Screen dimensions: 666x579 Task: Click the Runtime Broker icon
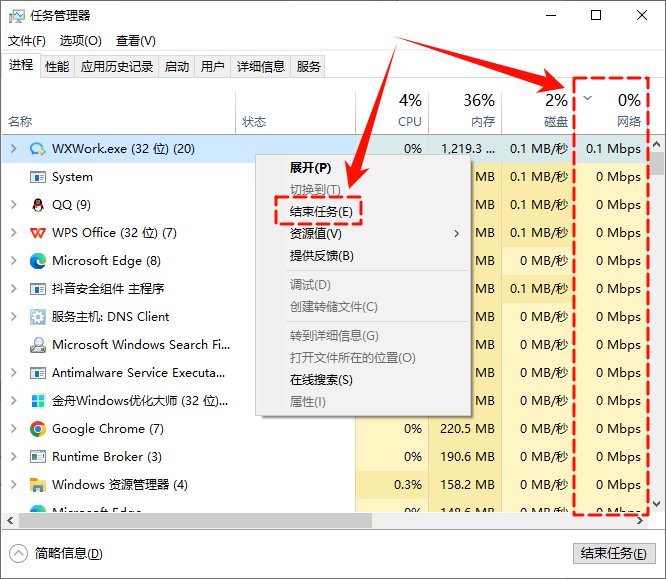click(37, 457)
